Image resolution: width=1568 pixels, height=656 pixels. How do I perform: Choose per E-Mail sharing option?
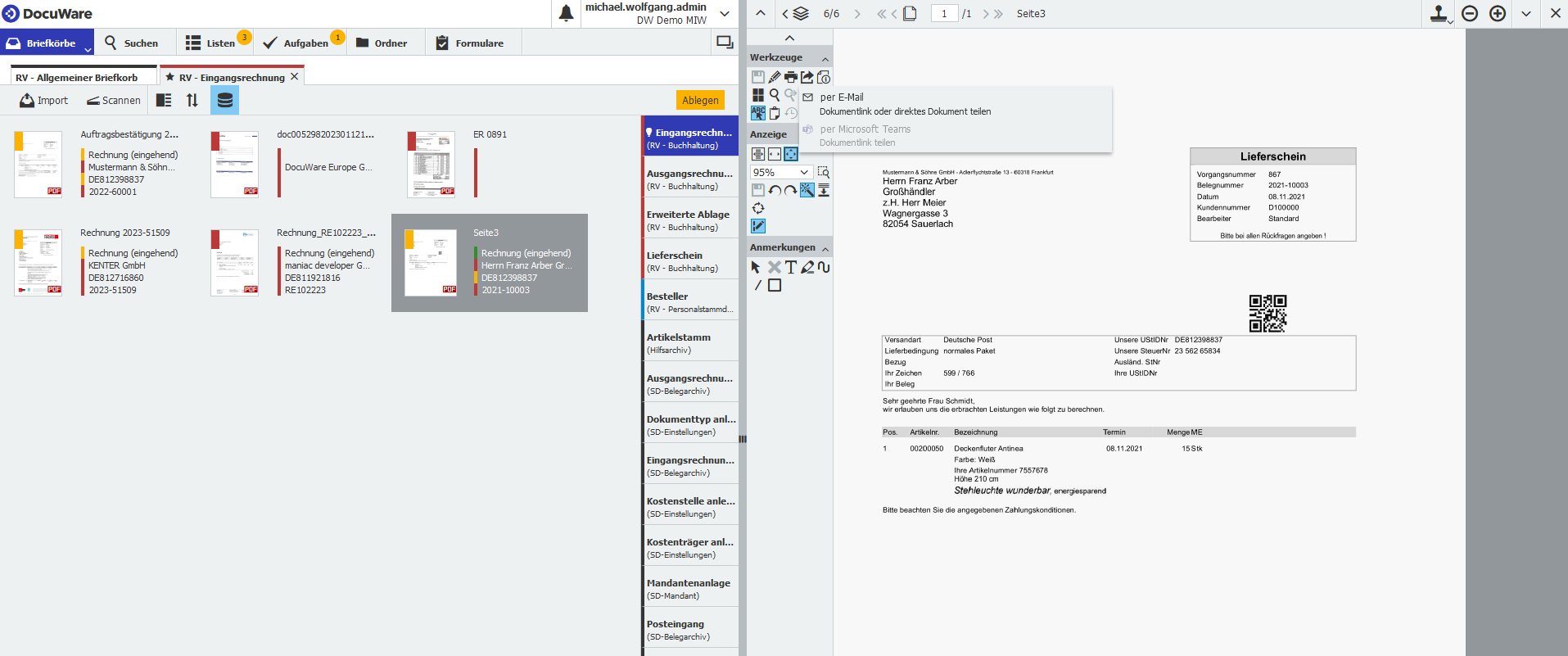[x=842, y=97]
